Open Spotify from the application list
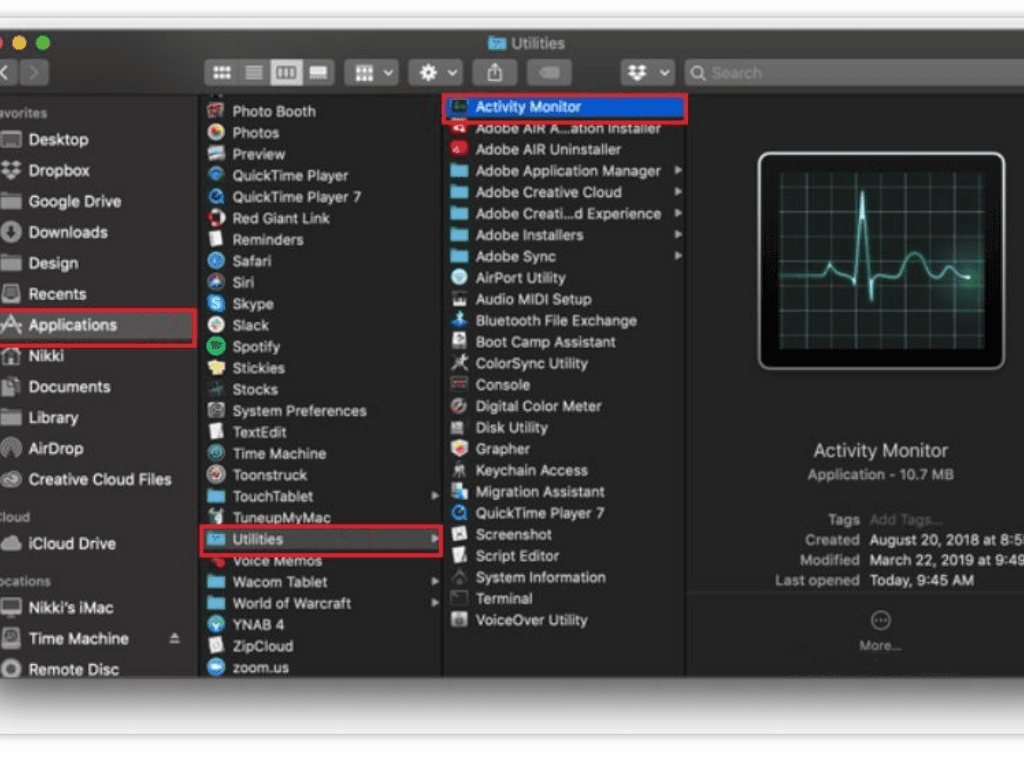This screenshot has height=768, width=1024. click(x=260, y=346)
